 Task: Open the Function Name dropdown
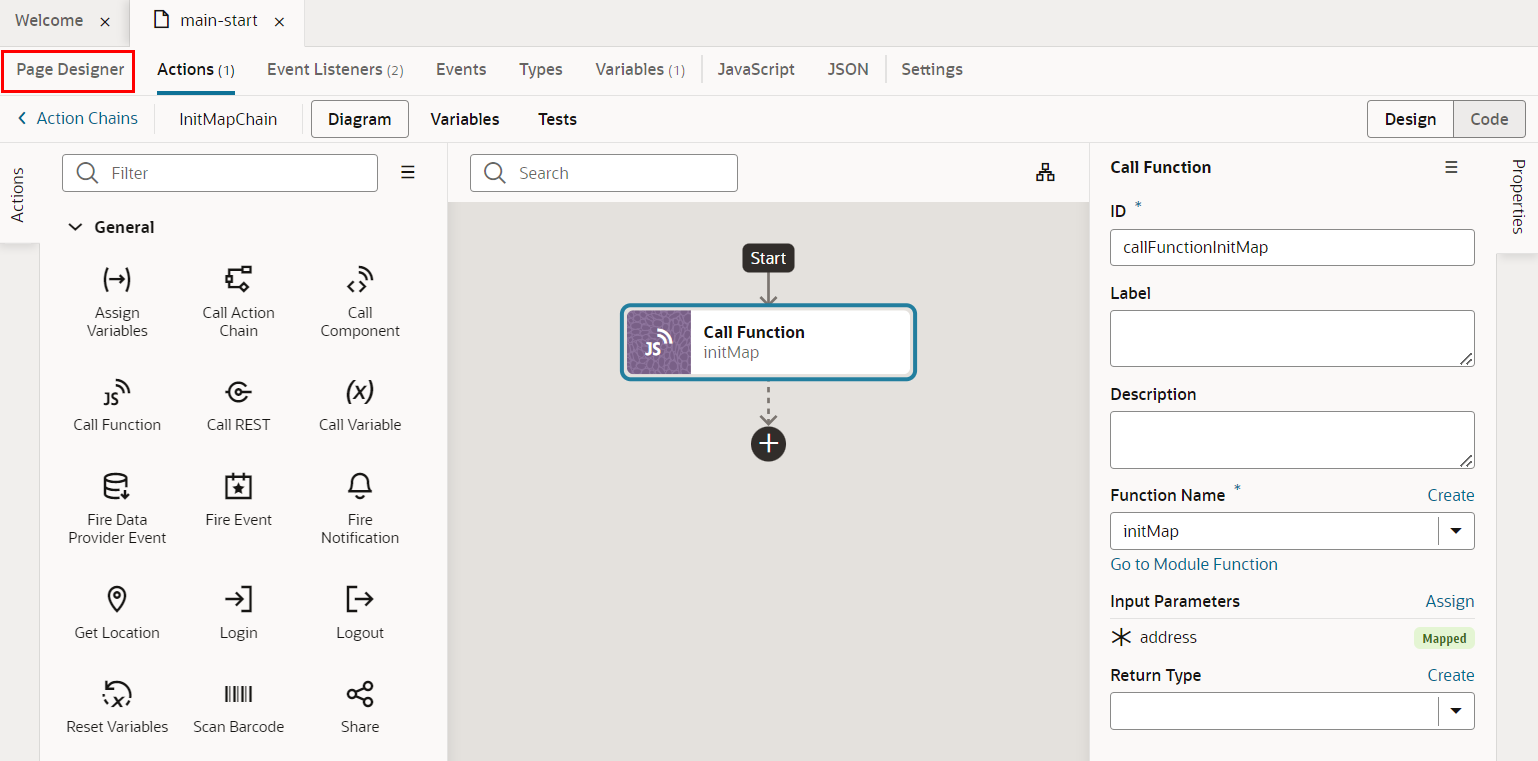click(1455, 531)
